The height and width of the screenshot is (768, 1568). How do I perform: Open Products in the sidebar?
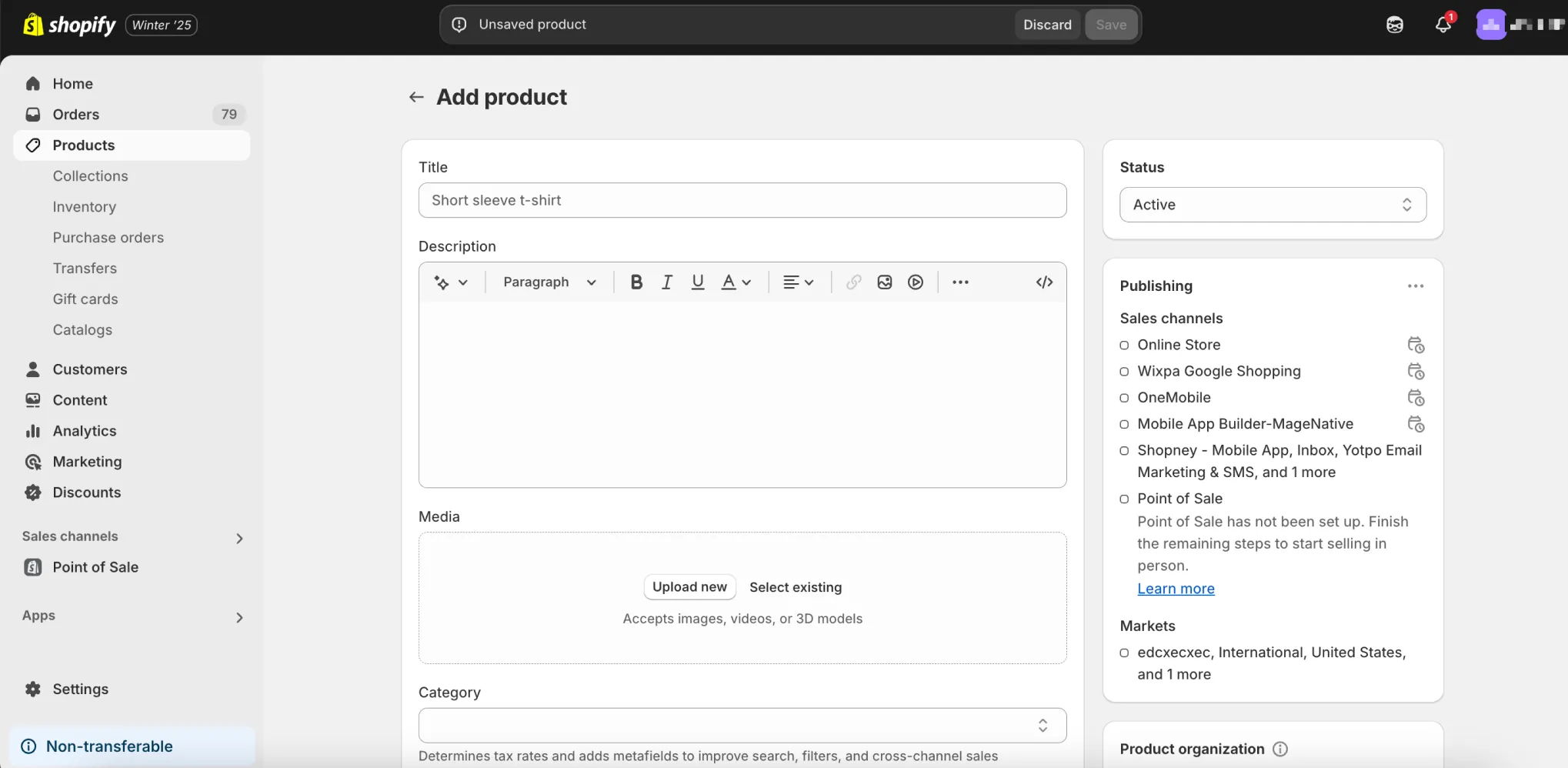tap(132, 145)
